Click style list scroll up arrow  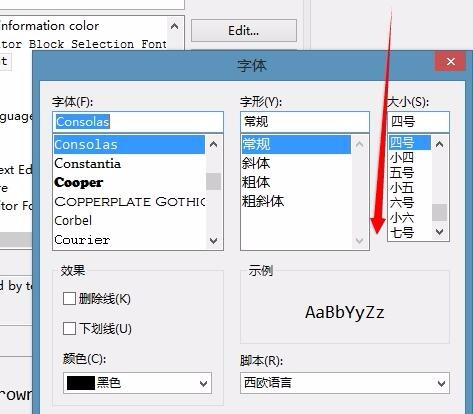[x=359, y=144]
